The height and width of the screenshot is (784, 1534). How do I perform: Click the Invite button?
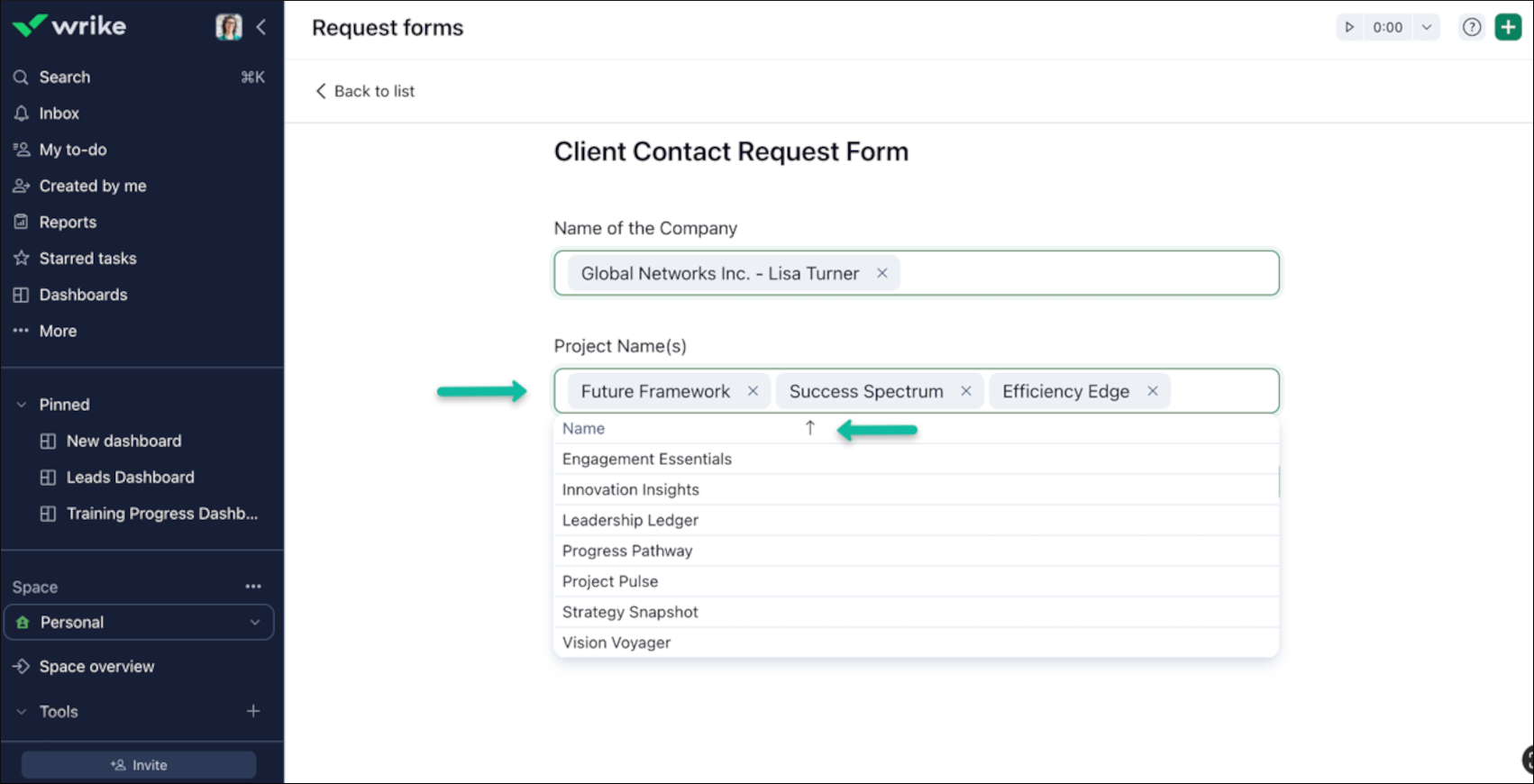pos(139,765)
